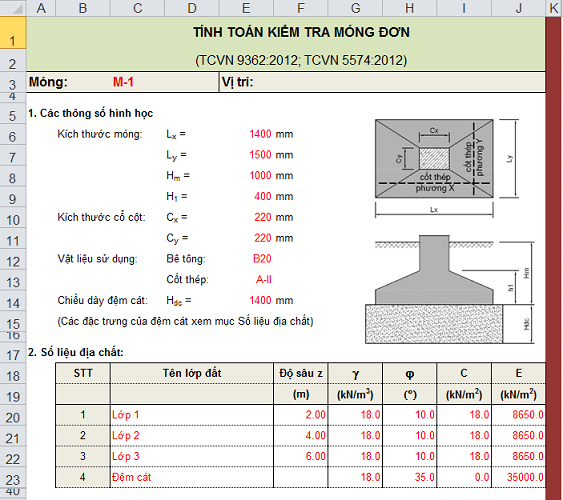Select column B header
The width and height of the screenshot is (563, 500).
coord(83,8)
